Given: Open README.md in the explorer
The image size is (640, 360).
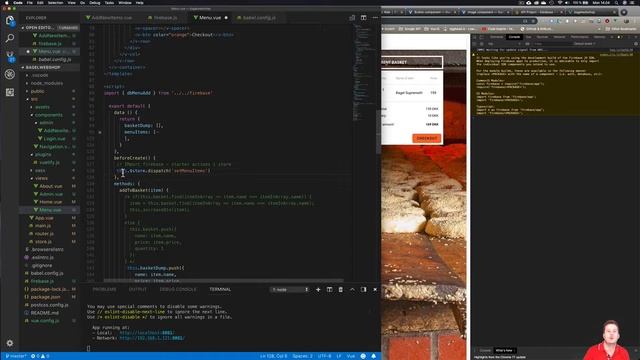Looking at the screenshot, I should coord(44,313).
